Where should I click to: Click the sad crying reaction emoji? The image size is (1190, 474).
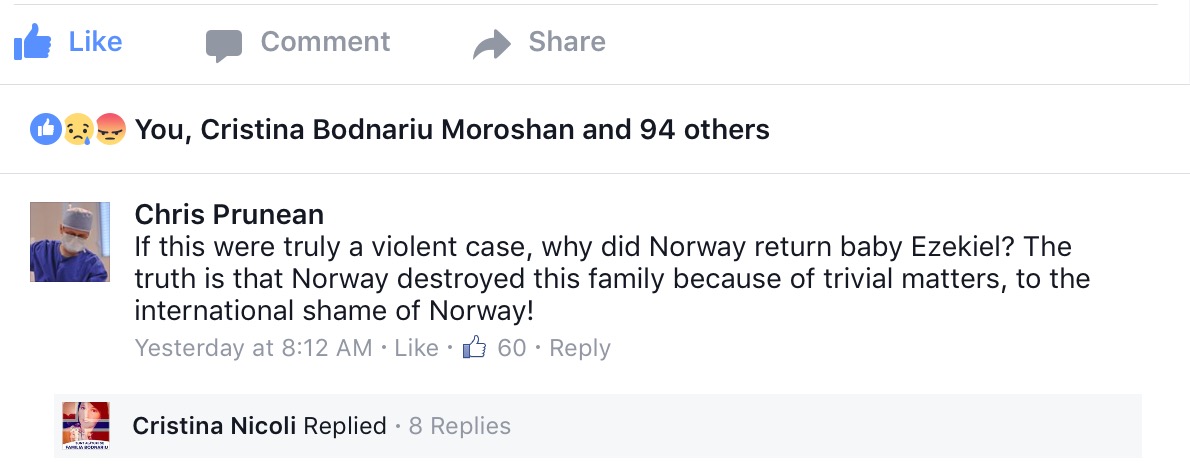click(x=78, y=129)
